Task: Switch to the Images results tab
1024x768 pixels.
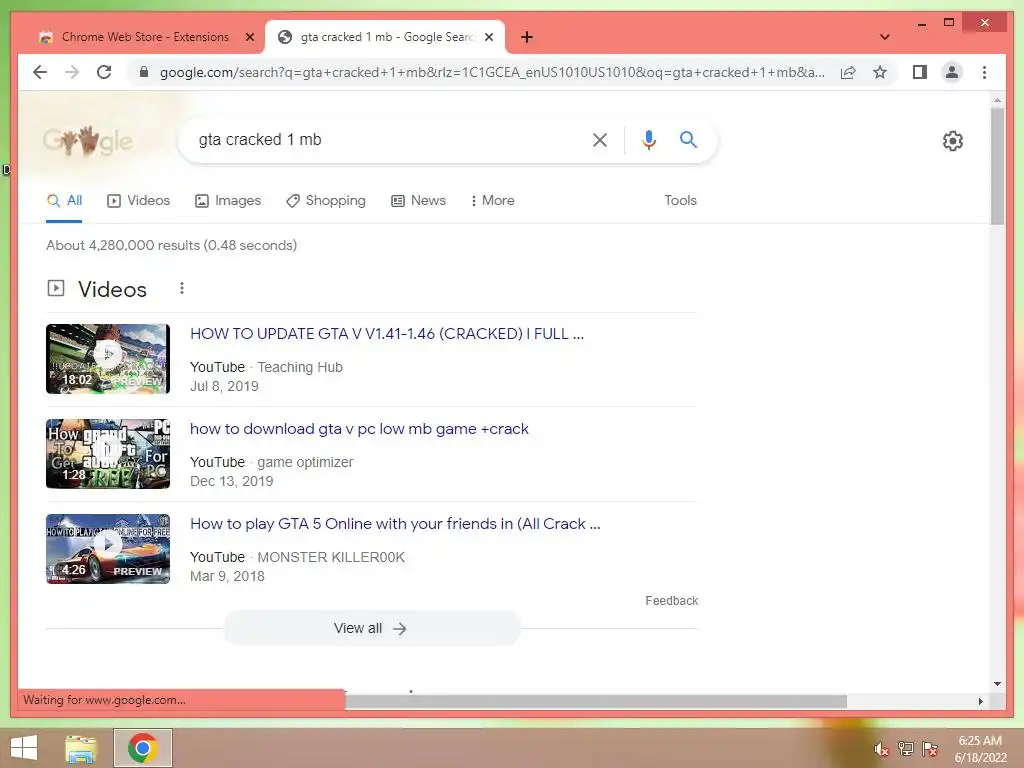Action: (x=228, y=200)
